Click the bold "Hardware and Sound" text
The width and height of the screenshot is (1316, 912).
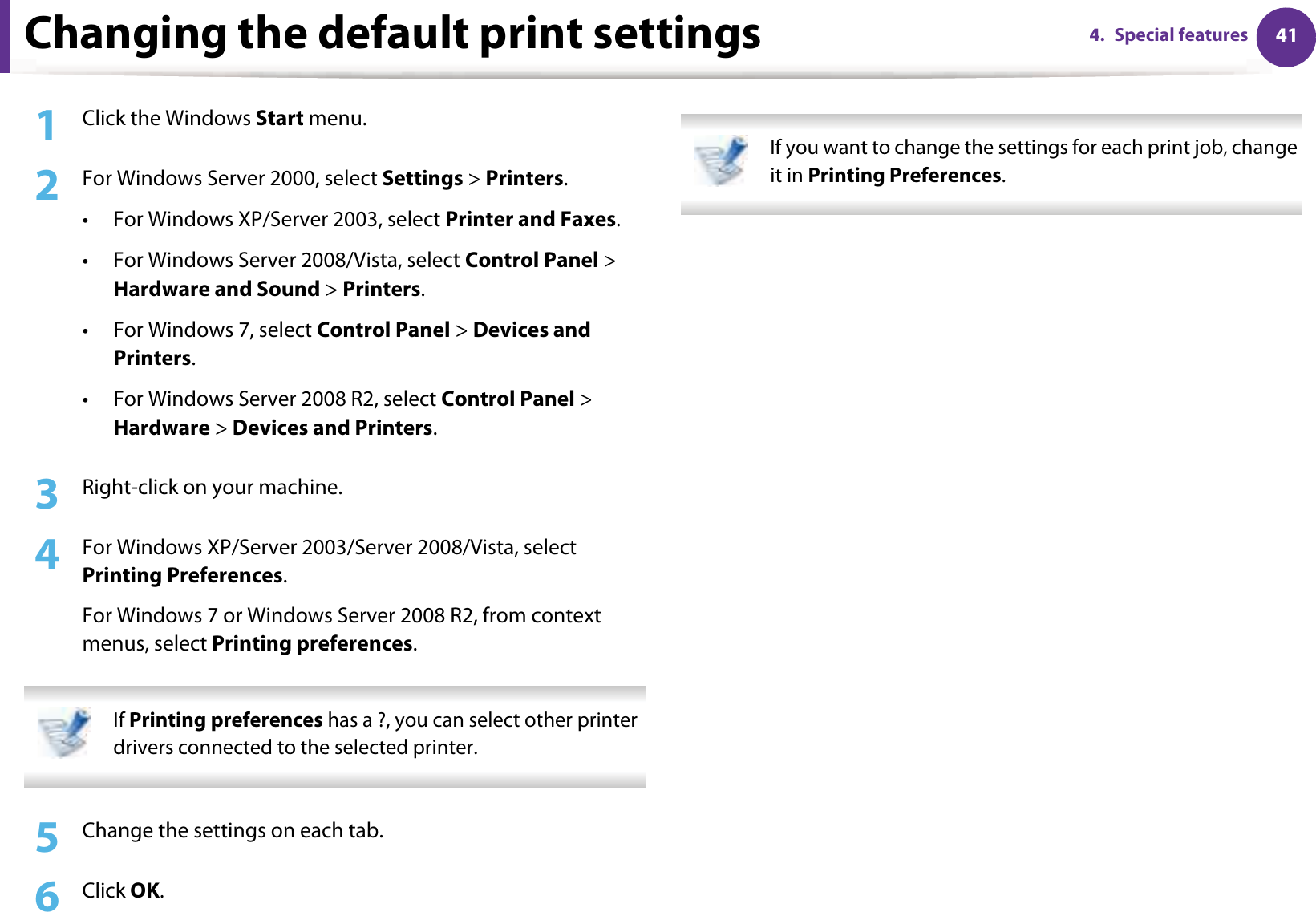[217, 290]
